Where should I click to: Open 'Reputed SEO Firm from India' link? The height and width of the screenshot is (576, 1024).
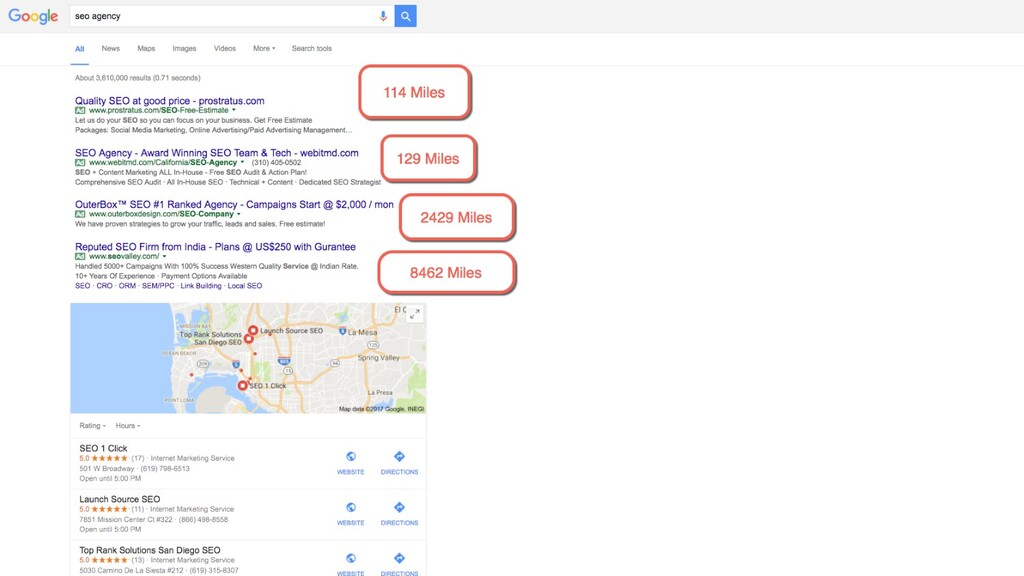click(216, 247)
